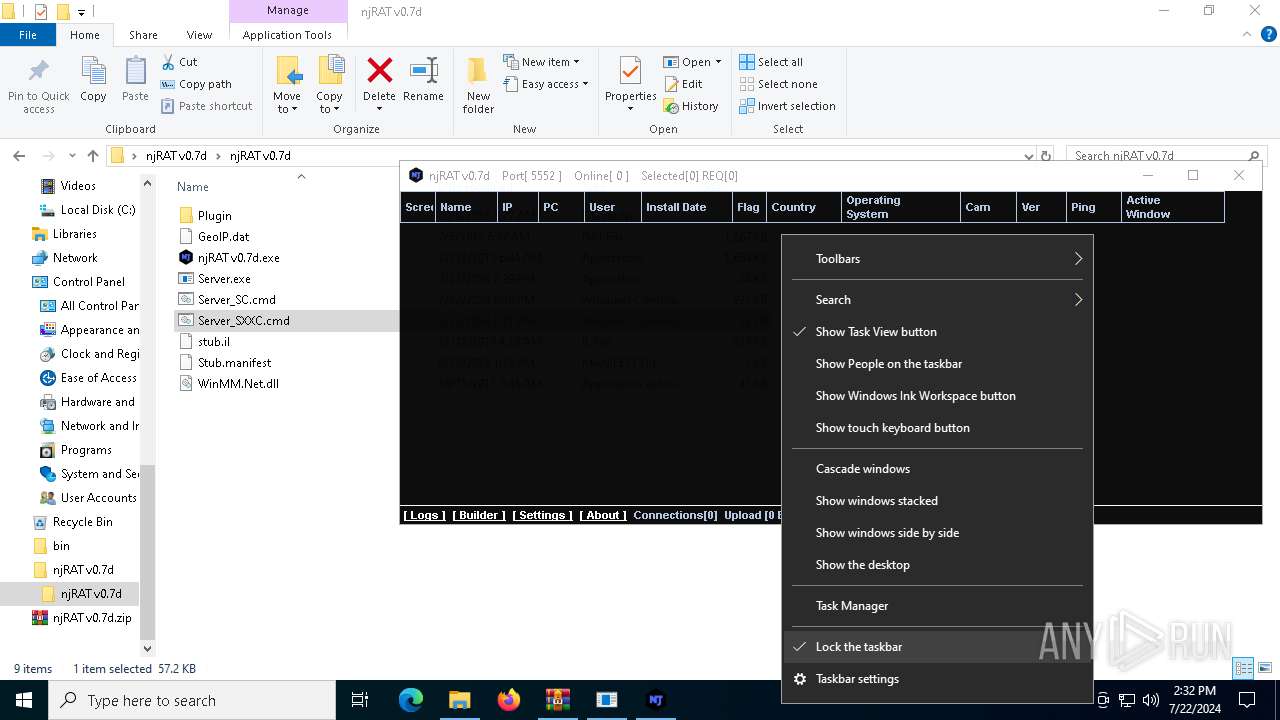The width and height of the screenshot is (1280, 720).
Task: Click the Settings link in njRAT
Action: click(542, 515)
